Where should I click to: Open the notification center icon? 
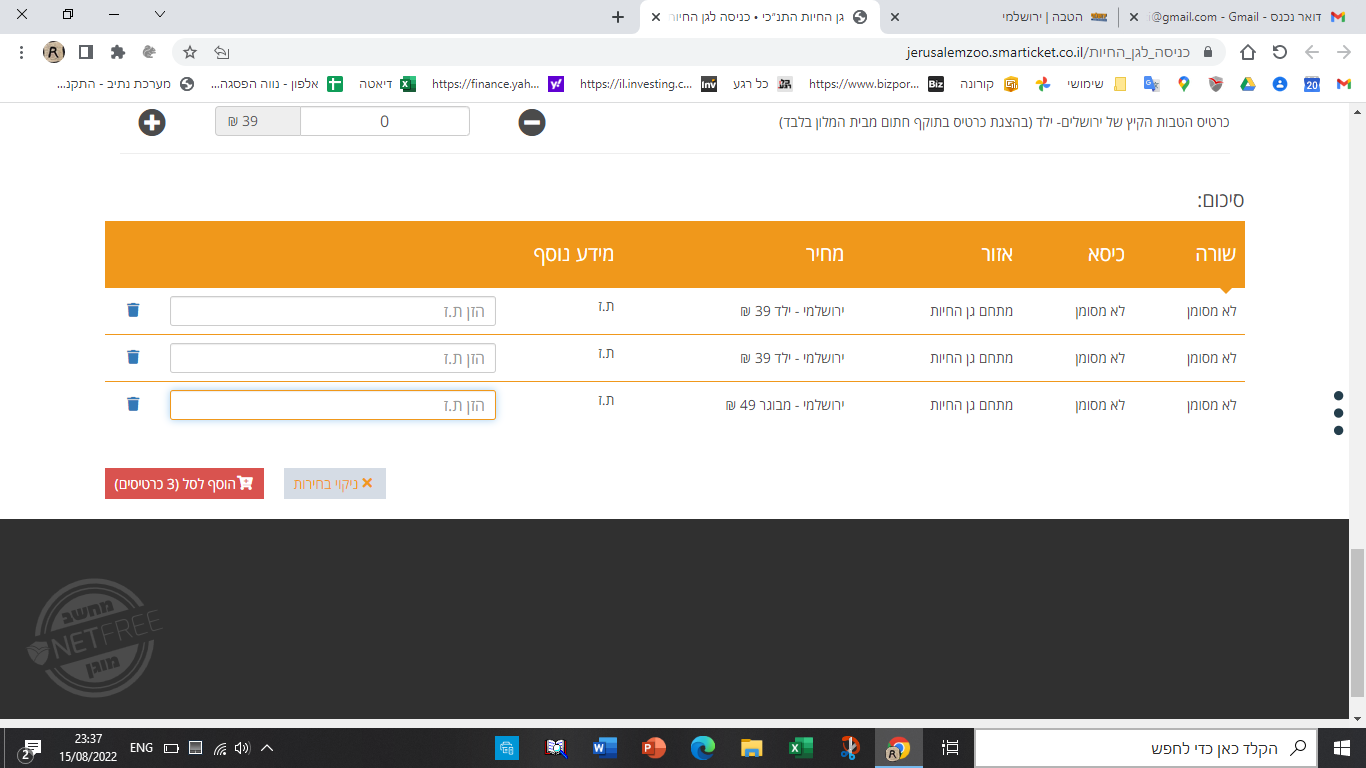(x=29, y=748)
